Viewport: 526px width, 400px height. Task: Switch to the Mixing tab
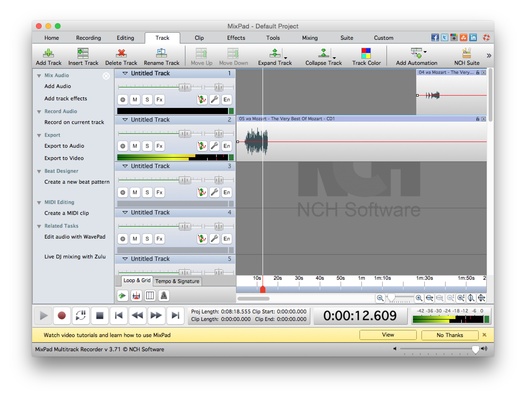click(310, 38)
